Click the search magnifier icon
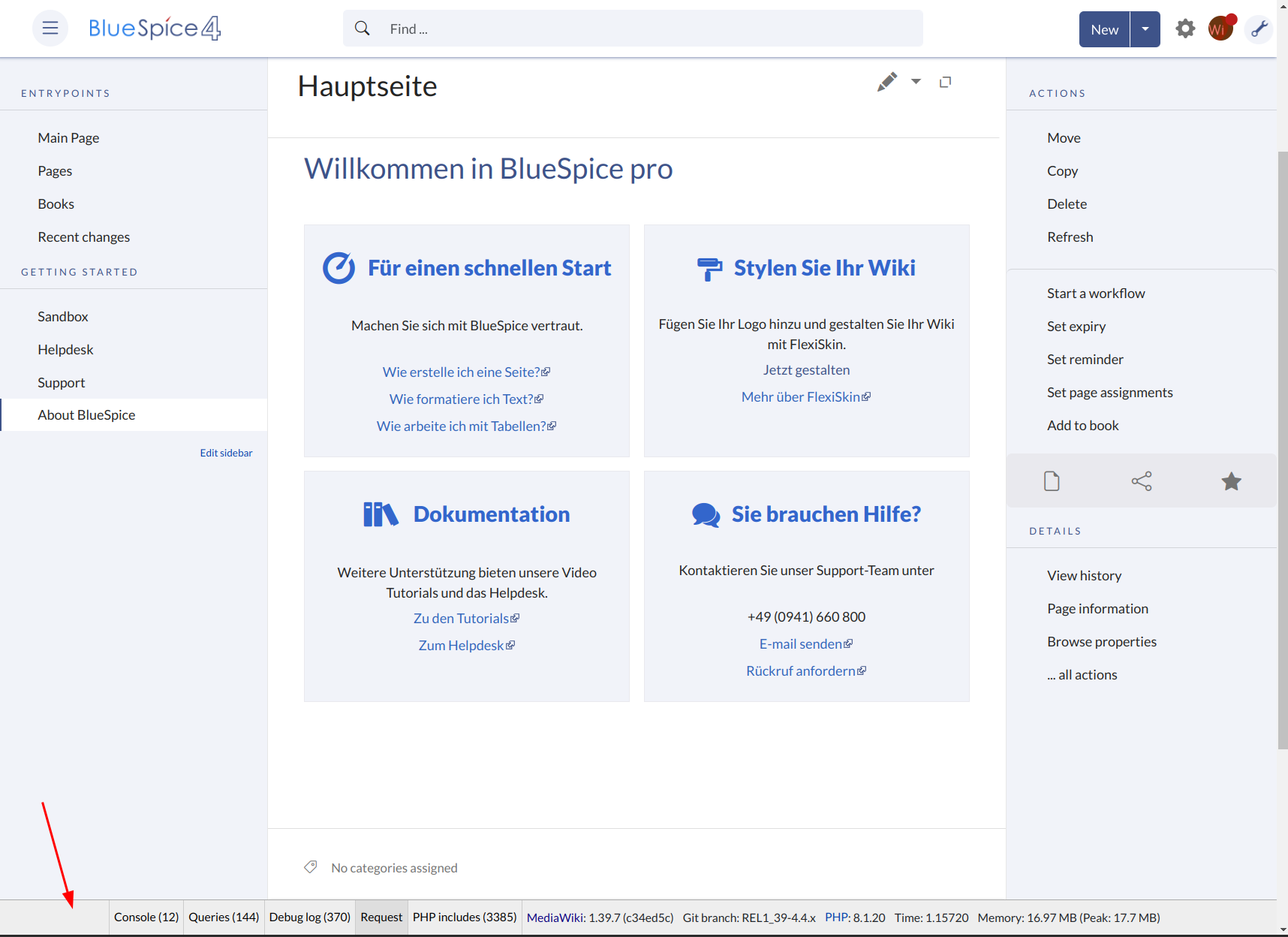The width and height of the screenshot is (1288, 937). coord(363,29)
